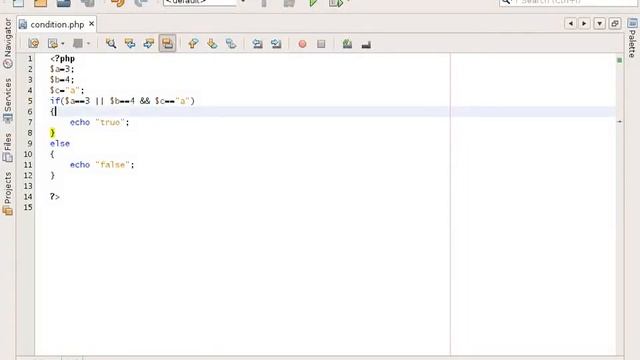
Task: Click the Redo icon in main toolbar
Action: pyautogui.click(x=141, y=3)
